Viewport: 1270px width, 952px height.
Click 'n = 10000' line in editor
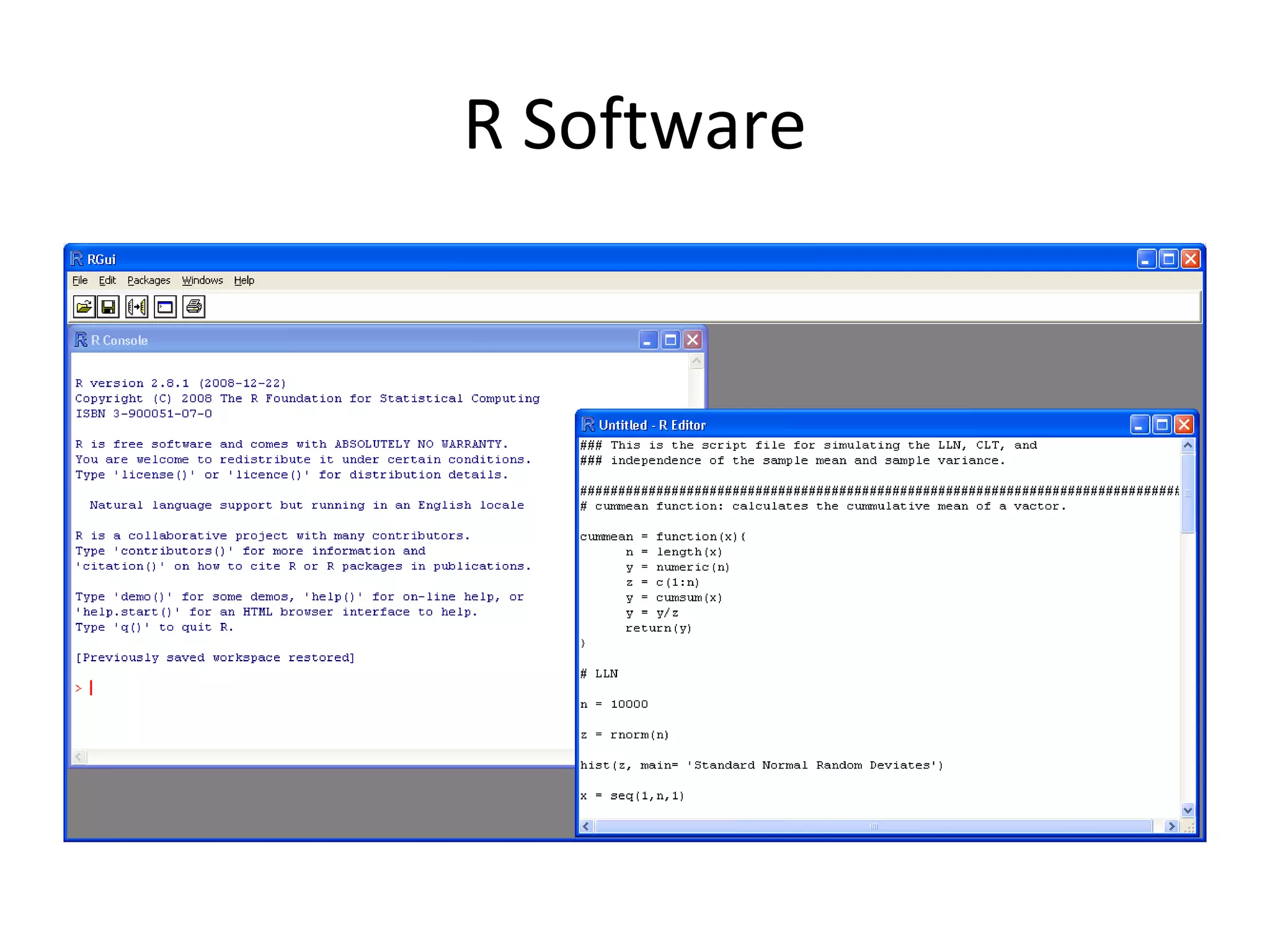(614, 704)
